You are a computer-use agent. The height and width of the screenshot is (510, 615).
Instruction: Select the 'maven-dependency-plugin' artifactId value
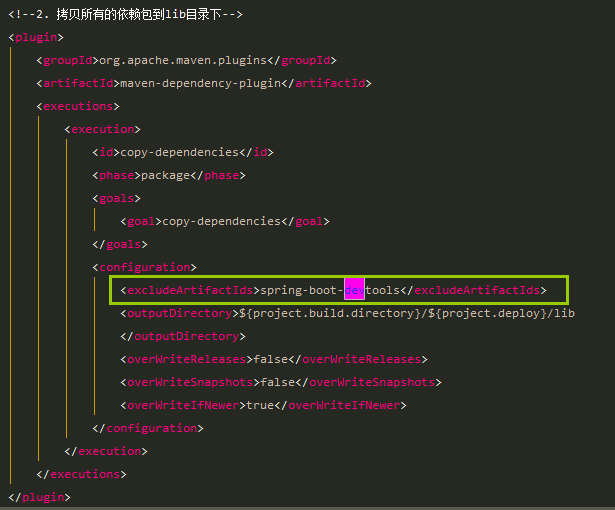point(200,83)
